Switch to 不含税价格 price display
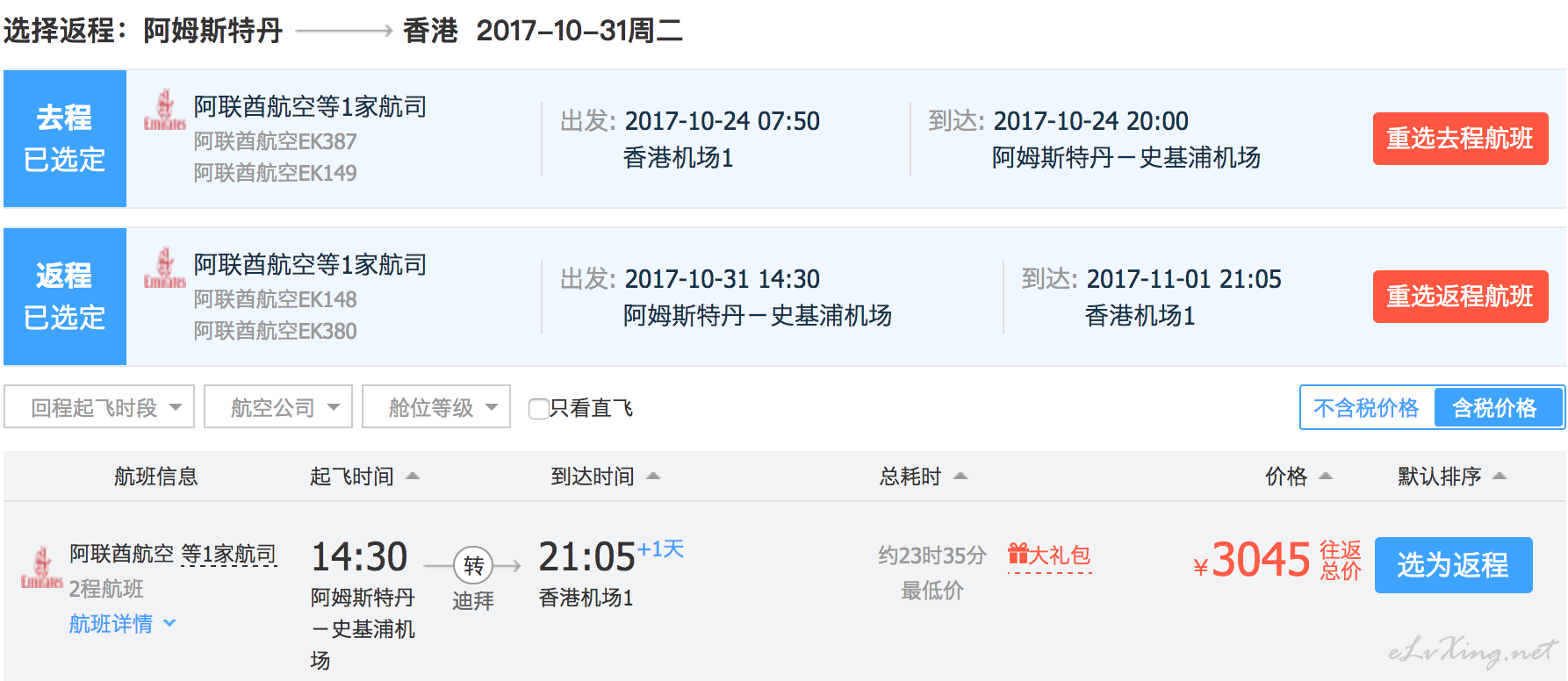1568x681 pixels. 1366,408
